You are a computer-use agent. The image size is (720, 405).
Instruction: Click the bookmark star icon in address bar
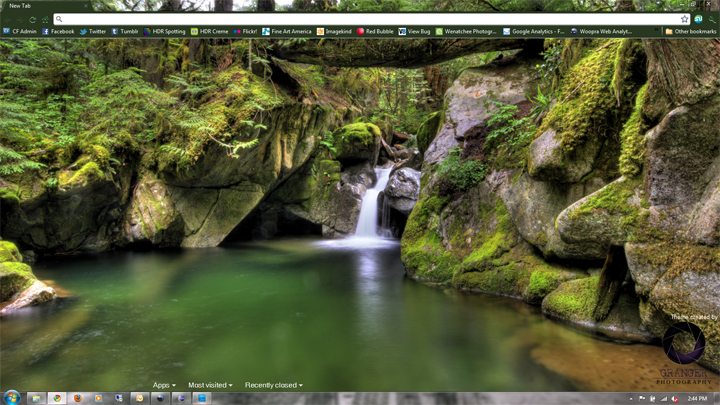point(685,19)
